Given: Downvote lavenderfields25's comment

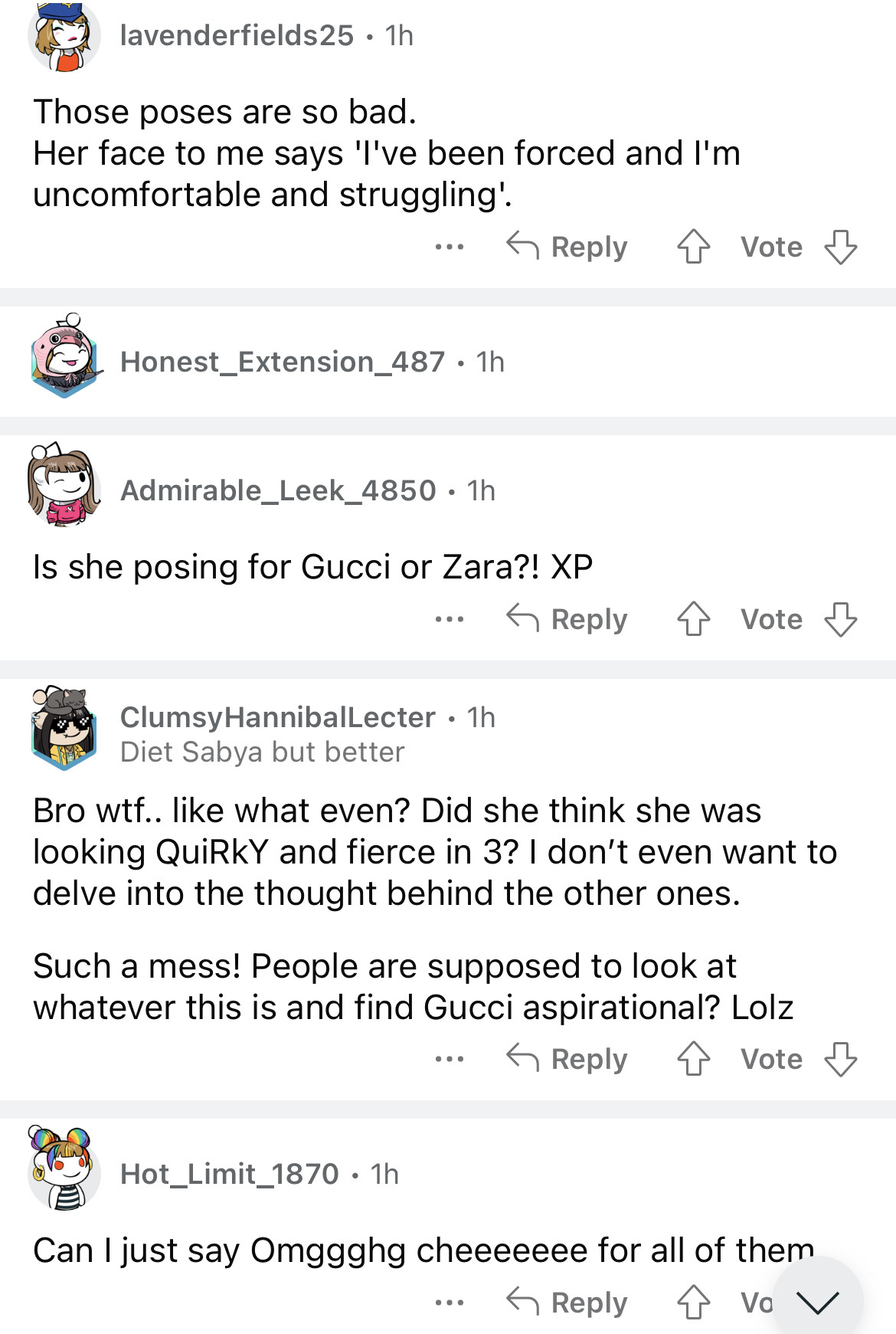Looking at the screenshot, I should (x=840, y=247).
